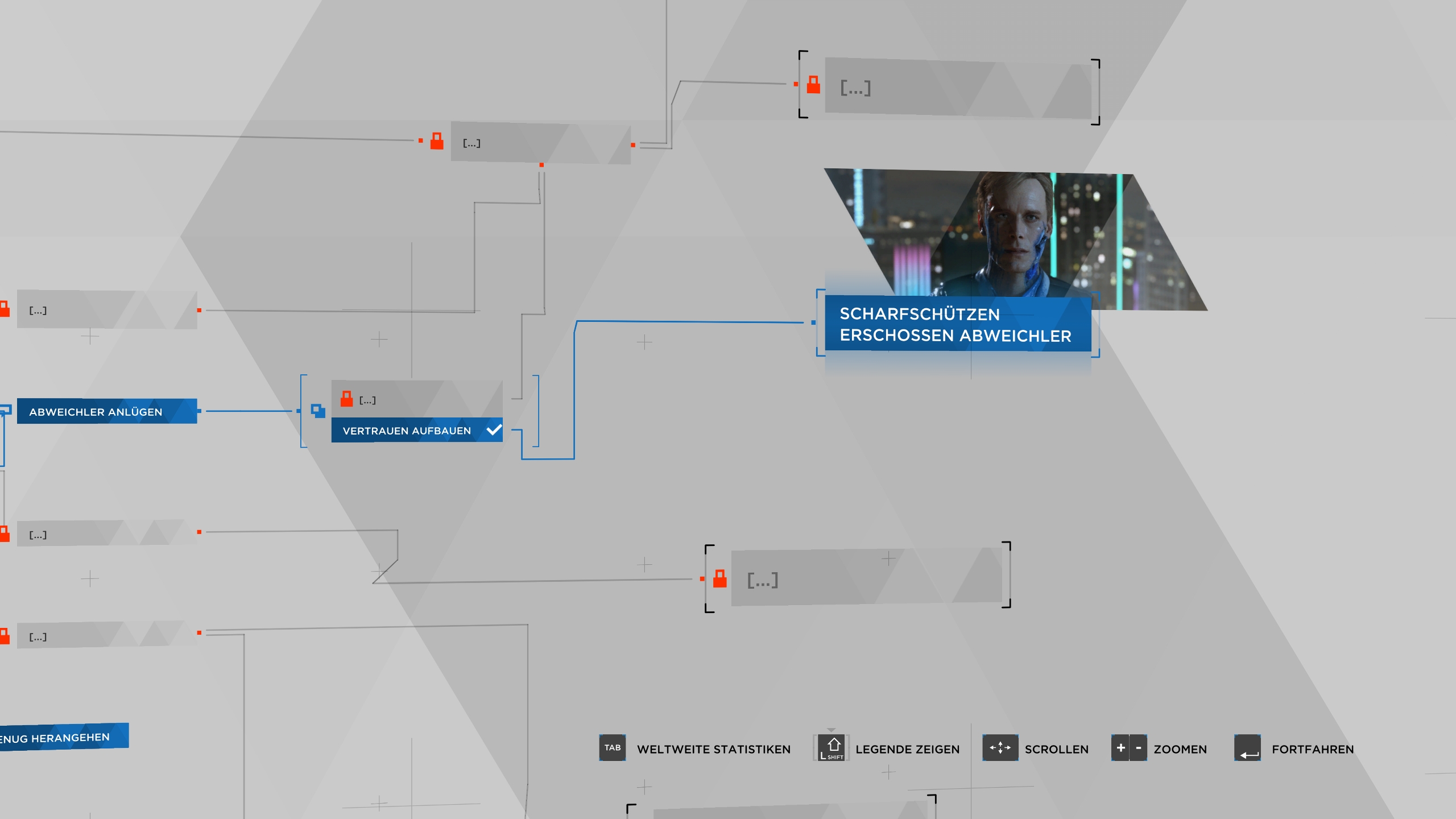Click the red lock above Vertrauen Aufbauen

click(x=346, y=399)
